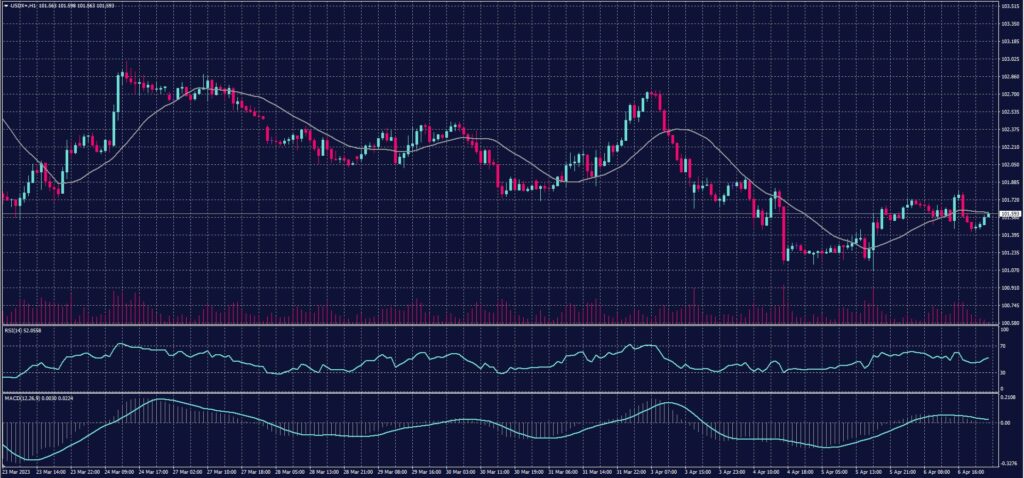The image size is (1024, 478).
Task: Click the MACD signal line peak near 24 March
Action: point(160,400)
